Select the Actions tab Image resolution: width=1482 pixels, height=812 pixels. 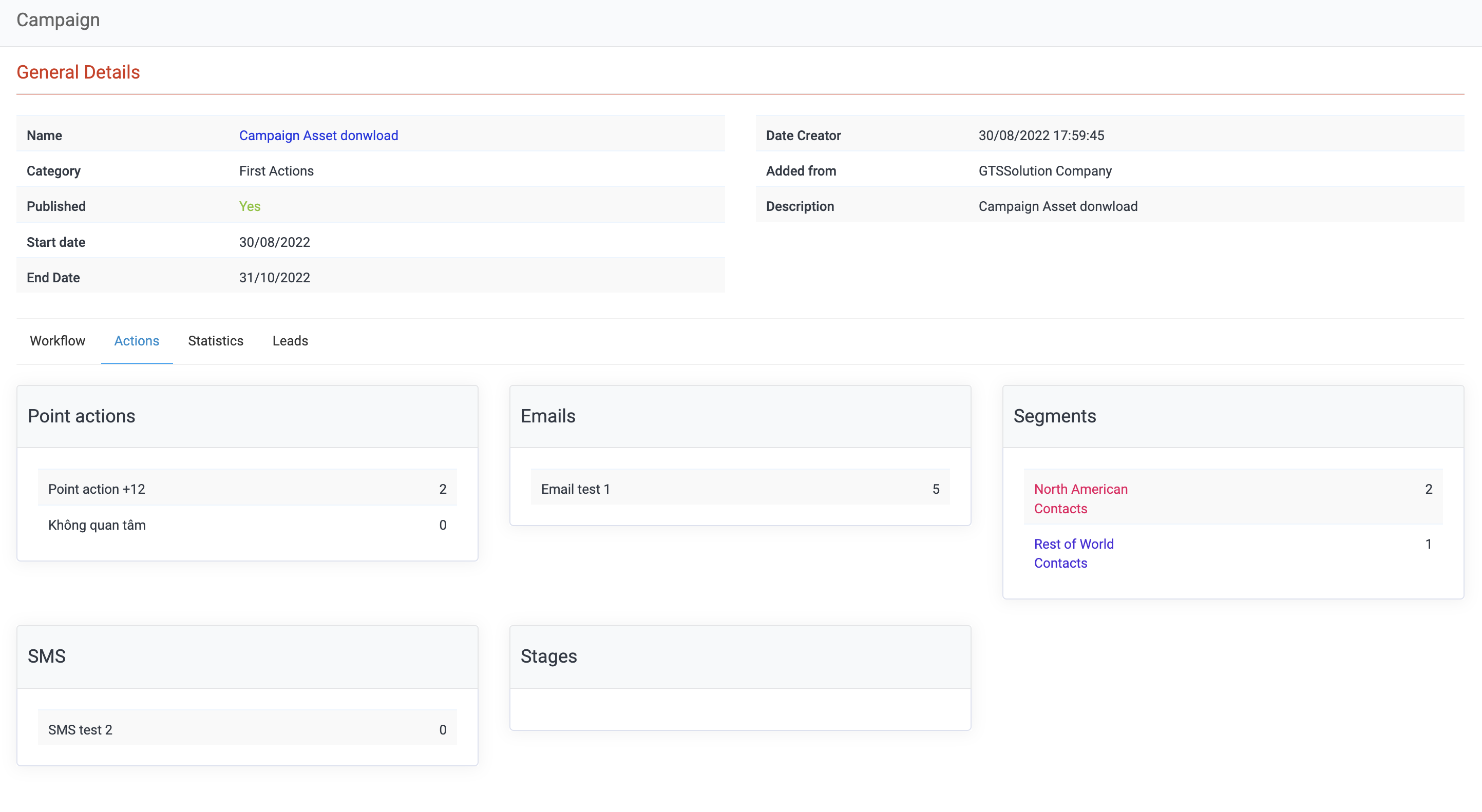point(137,341)
